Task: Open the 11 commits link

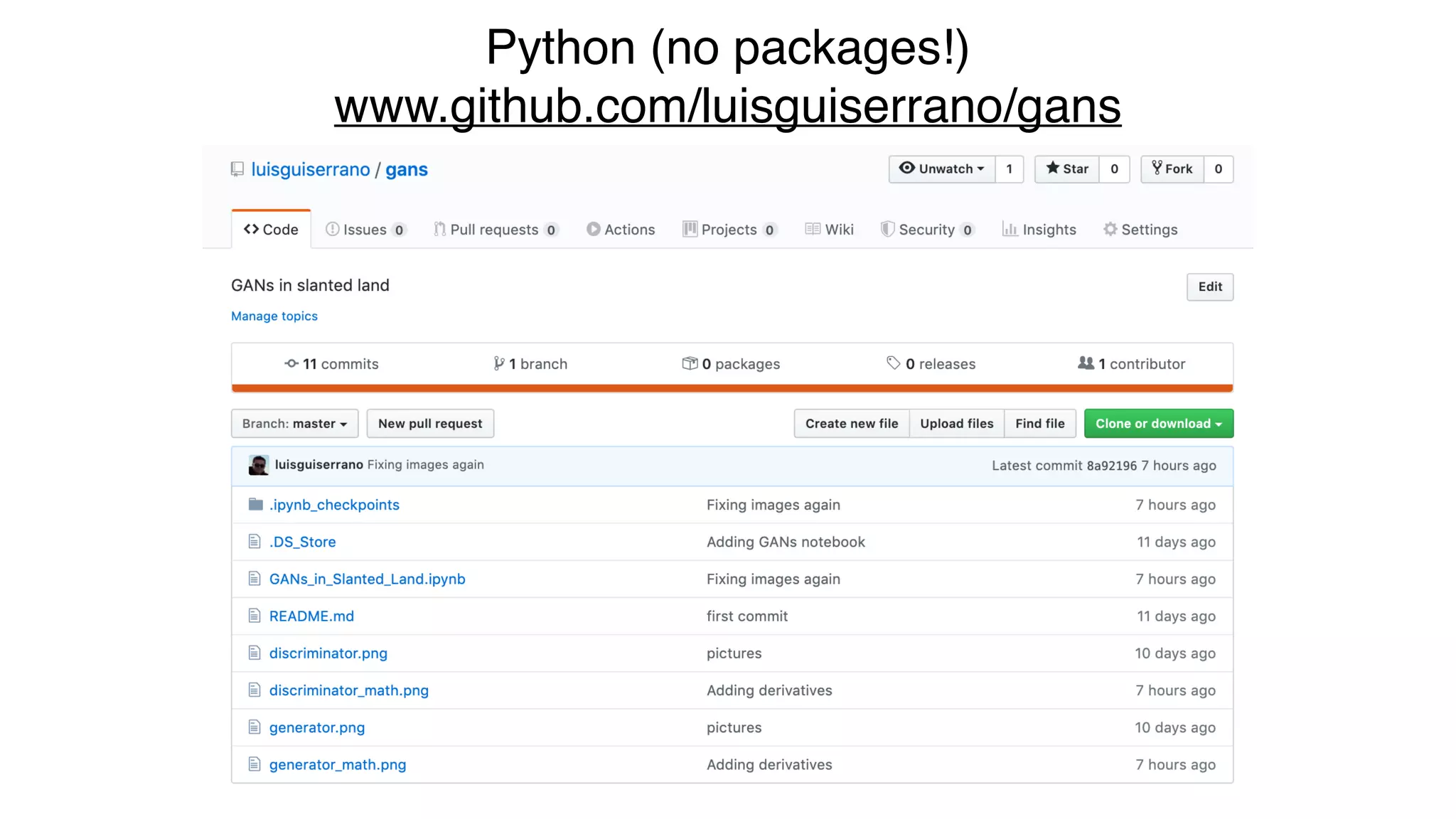Action: pyautogui.click(x=332, y=364)
